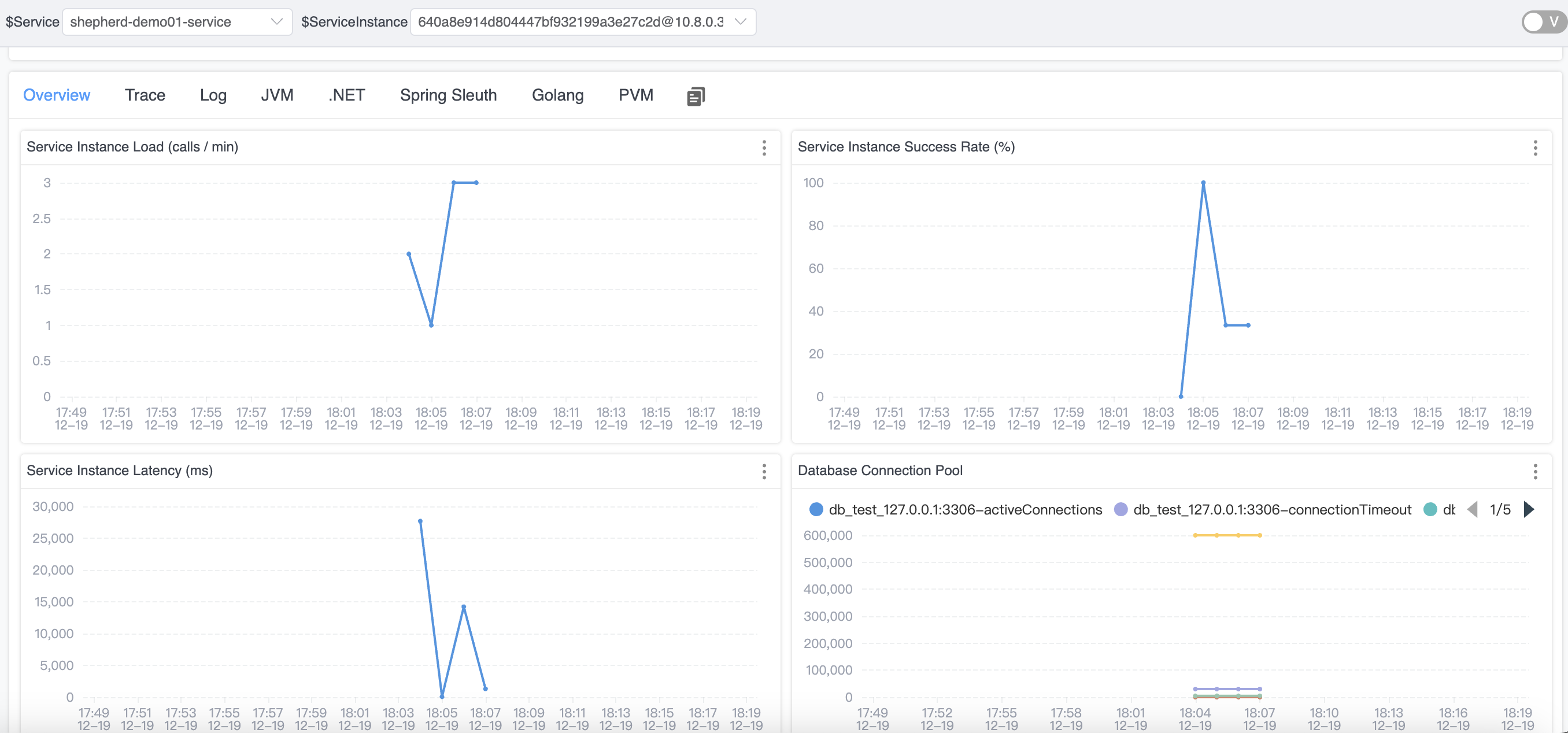
Task: Open Service Instance Latency panel options menu
Action: tap(764, 471)
